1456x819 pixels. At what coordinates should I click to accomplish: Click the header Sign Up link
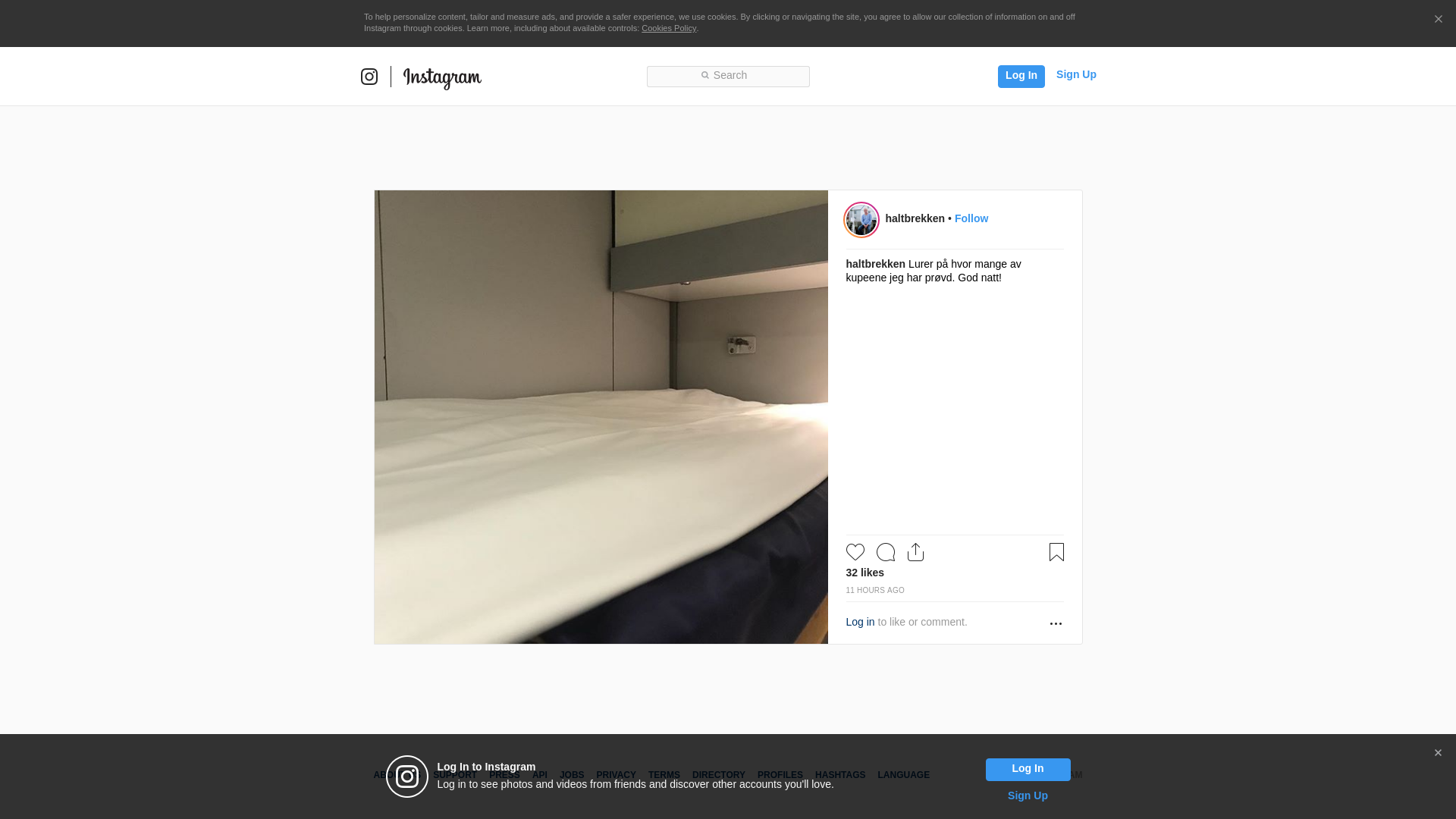coord(1076,74)
